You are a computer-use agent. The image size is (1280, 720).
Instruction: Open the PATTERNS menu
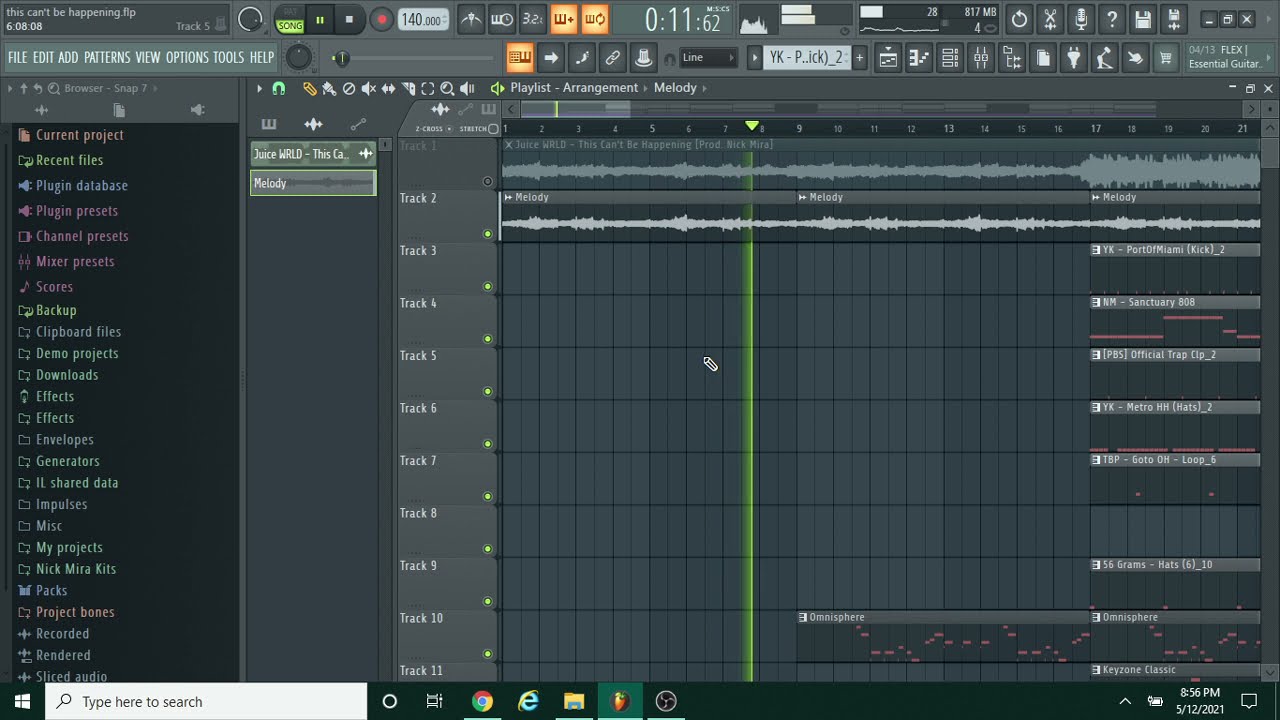point(107,58)
